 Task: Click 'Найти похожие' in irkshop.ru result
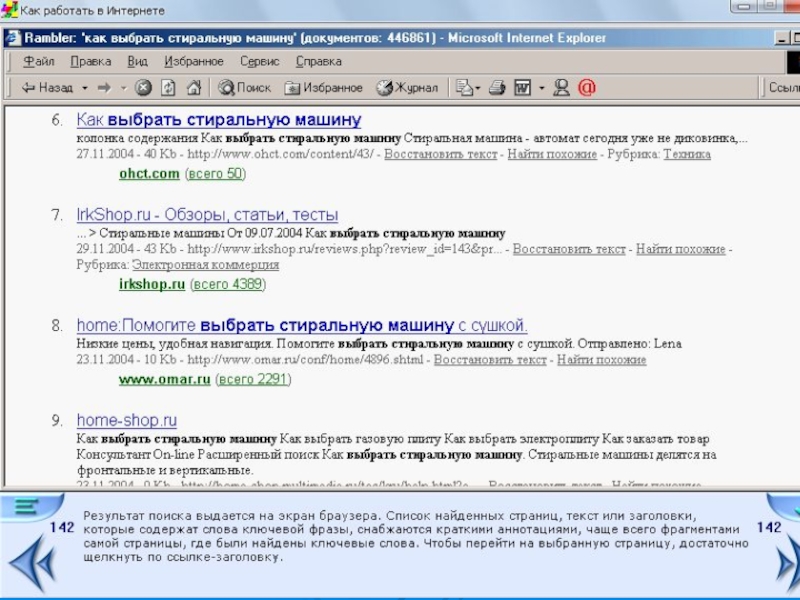[x=681, y=249]
